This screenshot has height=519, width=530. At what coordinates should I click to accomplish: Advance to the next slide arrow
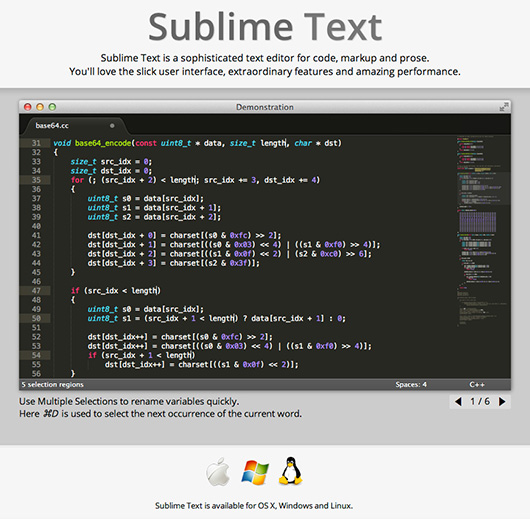click(x=502, y=402)
